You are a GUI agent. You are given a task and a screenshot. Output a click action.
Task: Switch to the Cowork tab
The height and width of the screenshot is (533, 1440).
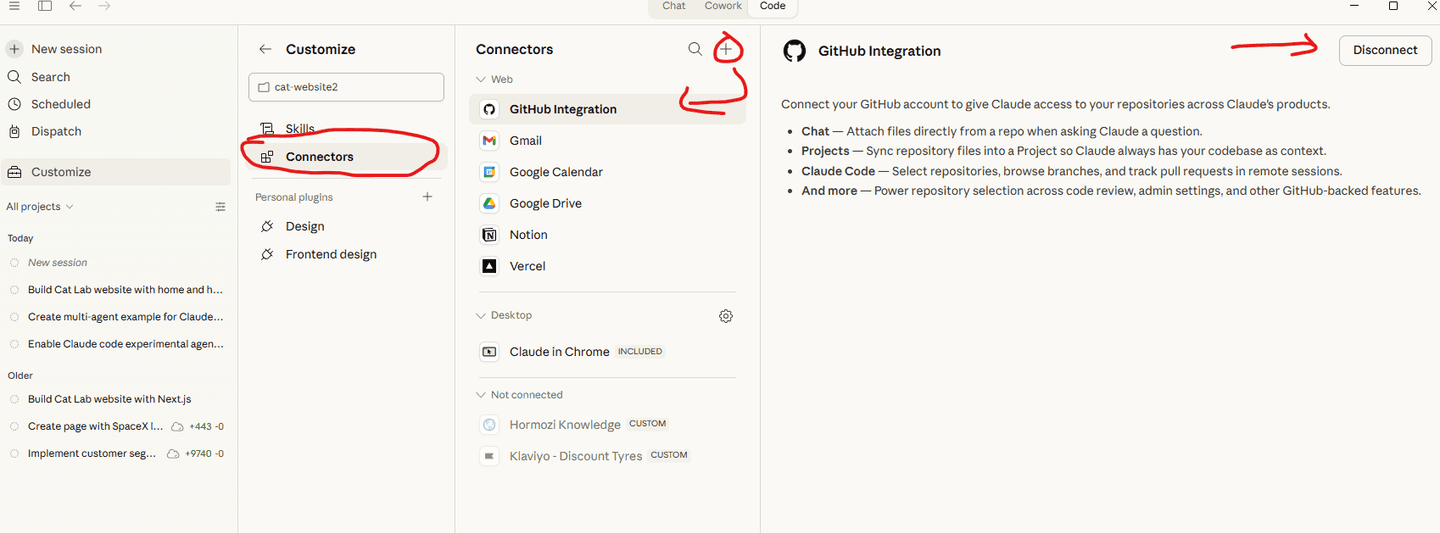point(723,6)
